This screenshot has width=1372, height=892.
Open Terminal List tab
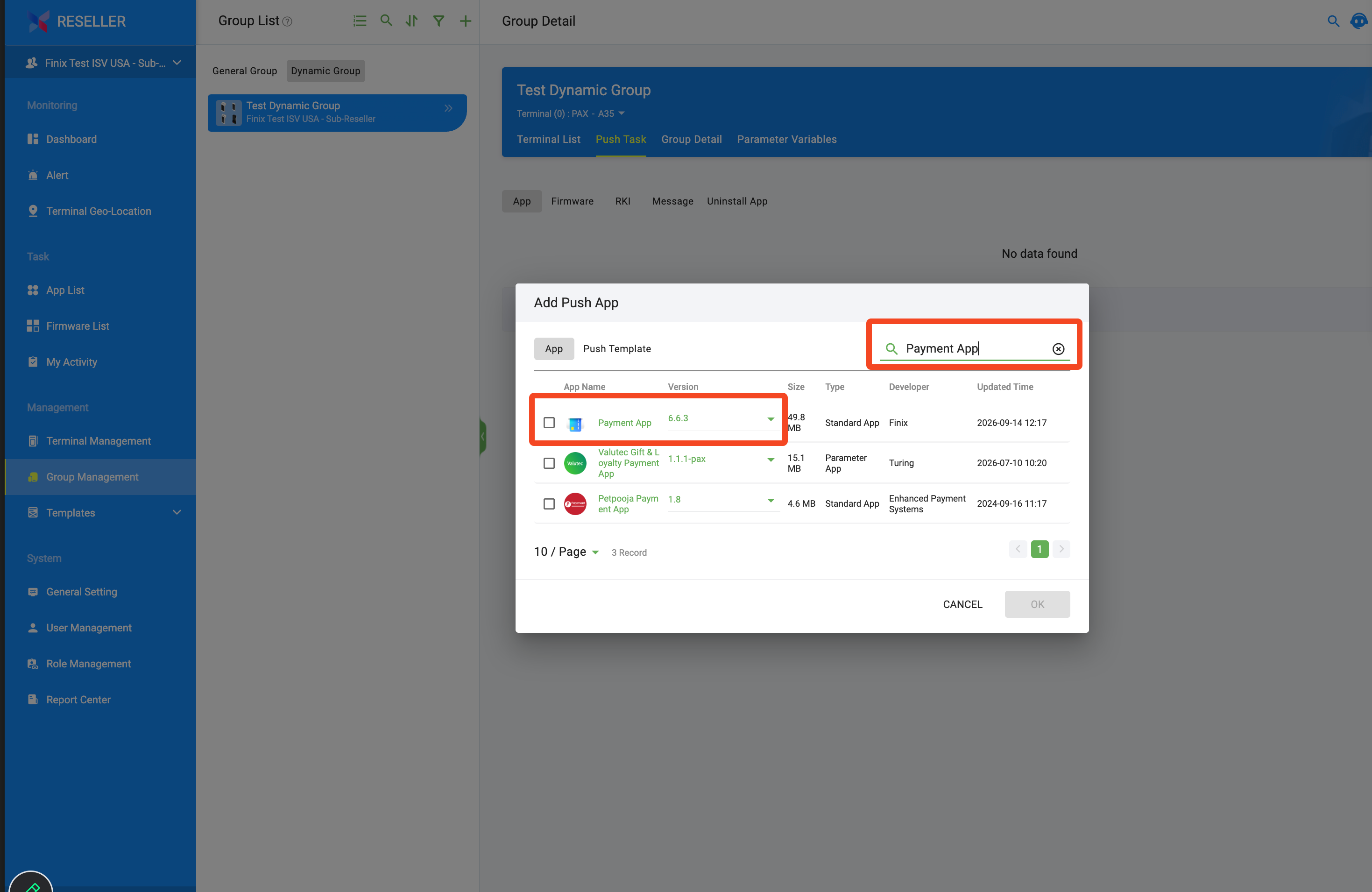point(548,139)
